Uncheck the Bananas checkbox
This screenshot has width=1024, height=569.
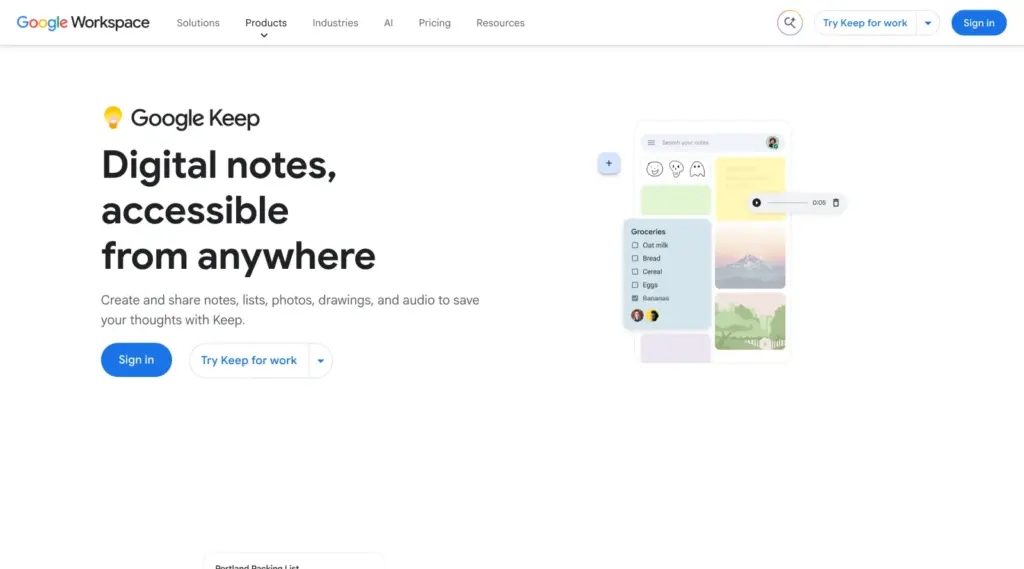635,298
